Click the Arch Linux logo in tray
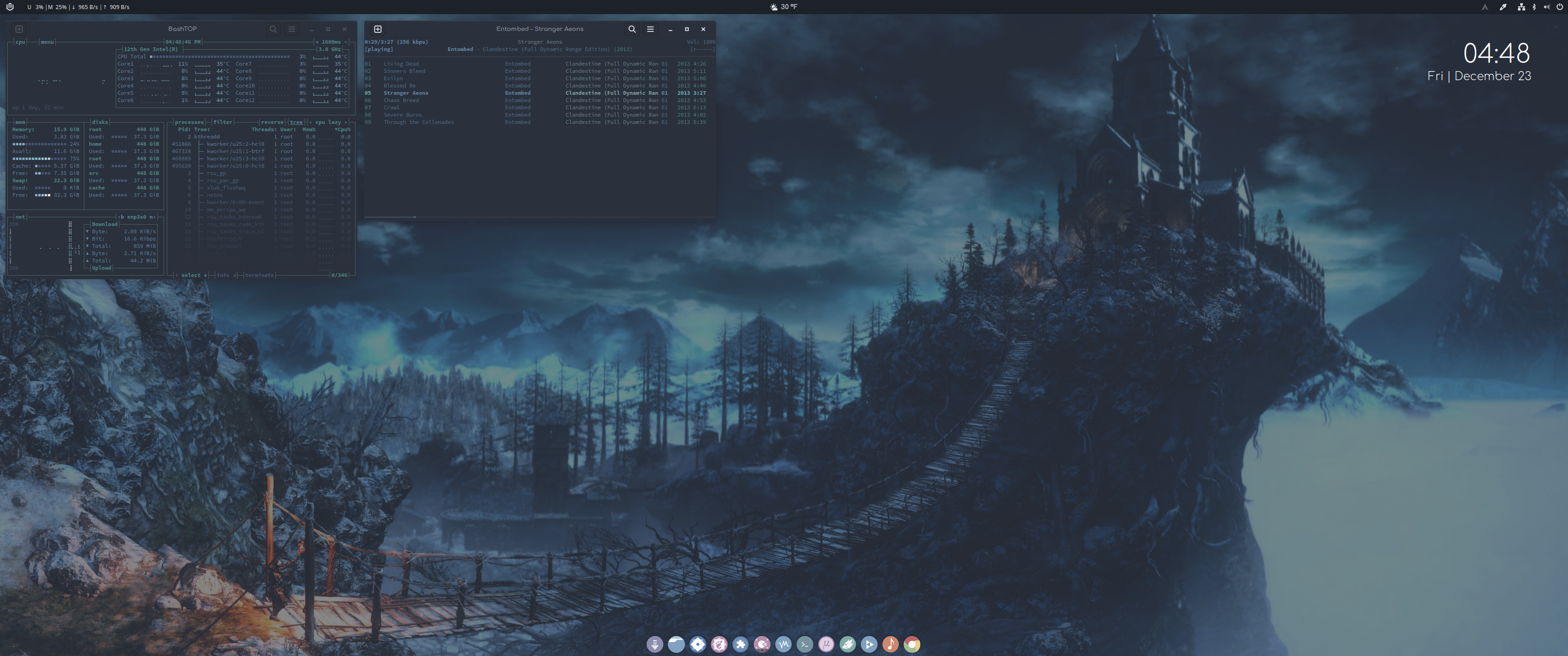The height and width of the screenshot is (656, 1568). tap(1485, 7)
